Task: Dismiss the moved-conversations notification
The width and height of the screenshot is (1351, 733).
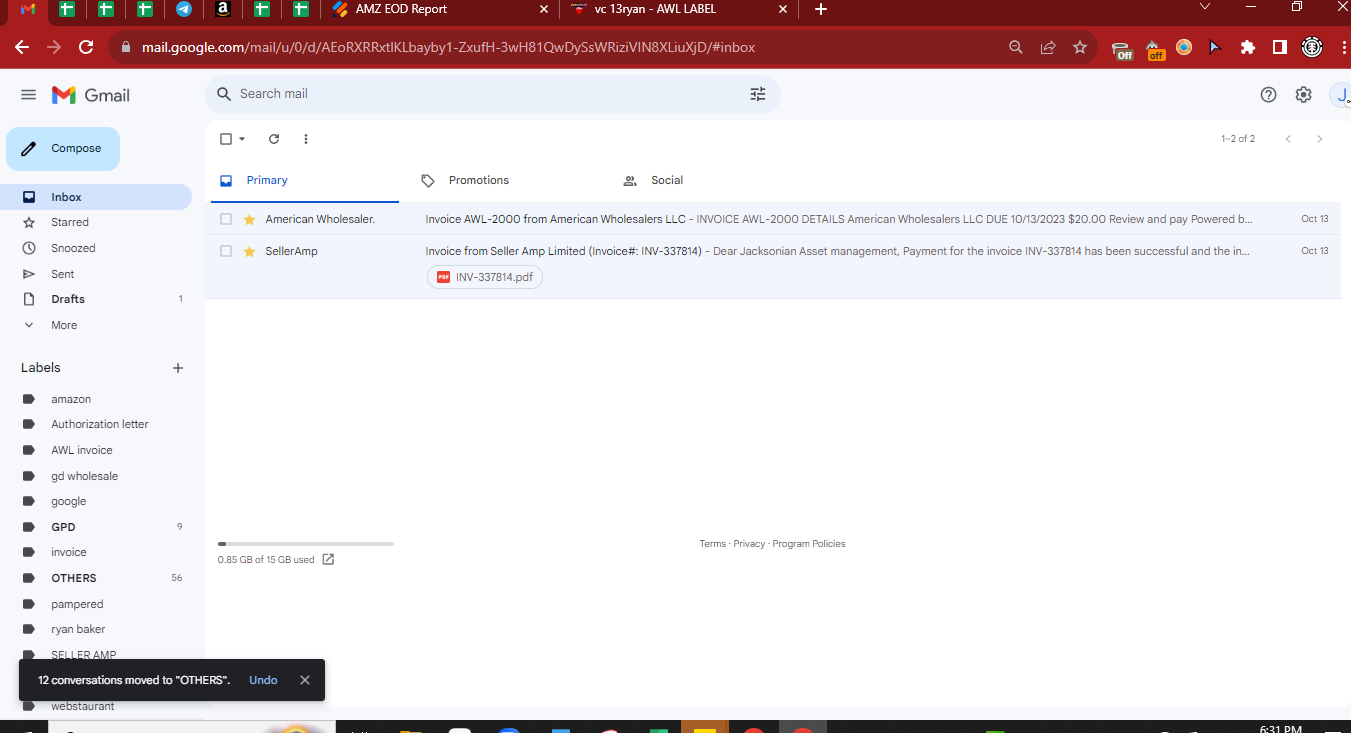Action: coord(305,680)
